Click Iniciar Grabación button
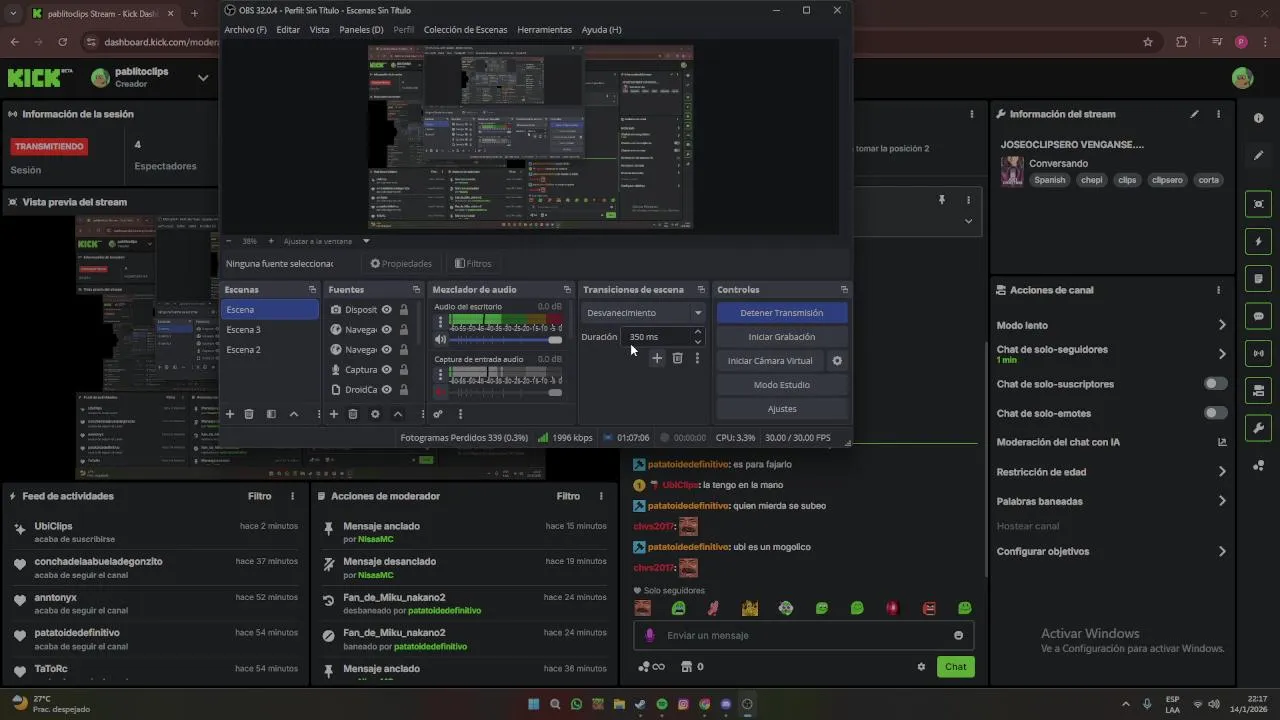Screen dimensions: 1280x720 tap(782, 337)
